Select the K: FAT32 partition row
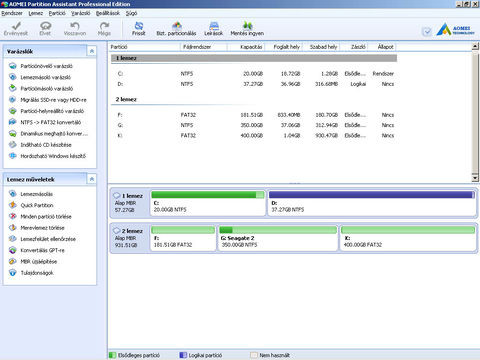 [x=254, y=136]
